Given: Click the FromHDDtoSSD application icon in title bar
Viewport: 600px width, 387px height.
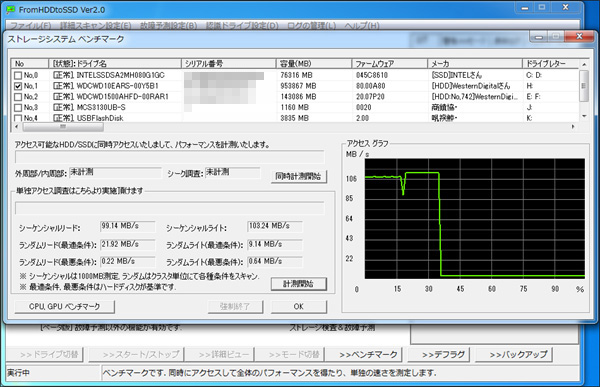Looking at the screenshot, I should 11,10.
